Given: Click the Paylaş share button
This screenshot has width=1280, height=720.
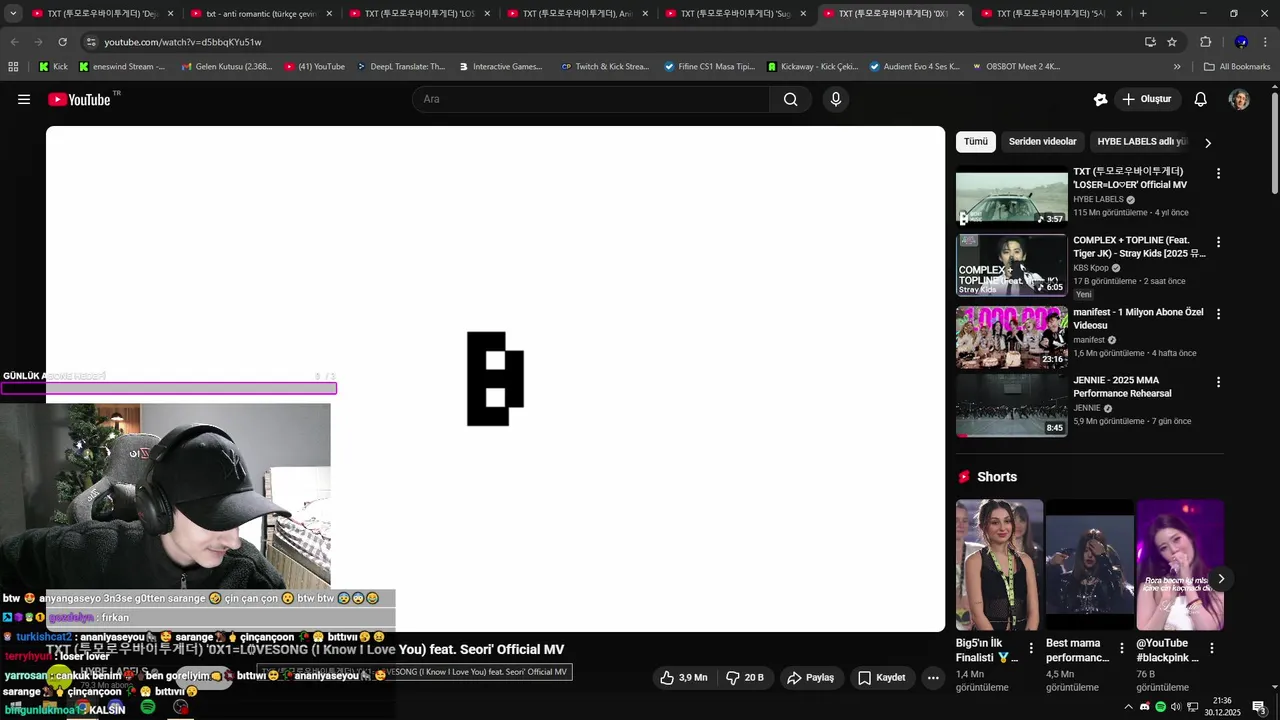Looking at the screenshot, I should coord(810,677).
